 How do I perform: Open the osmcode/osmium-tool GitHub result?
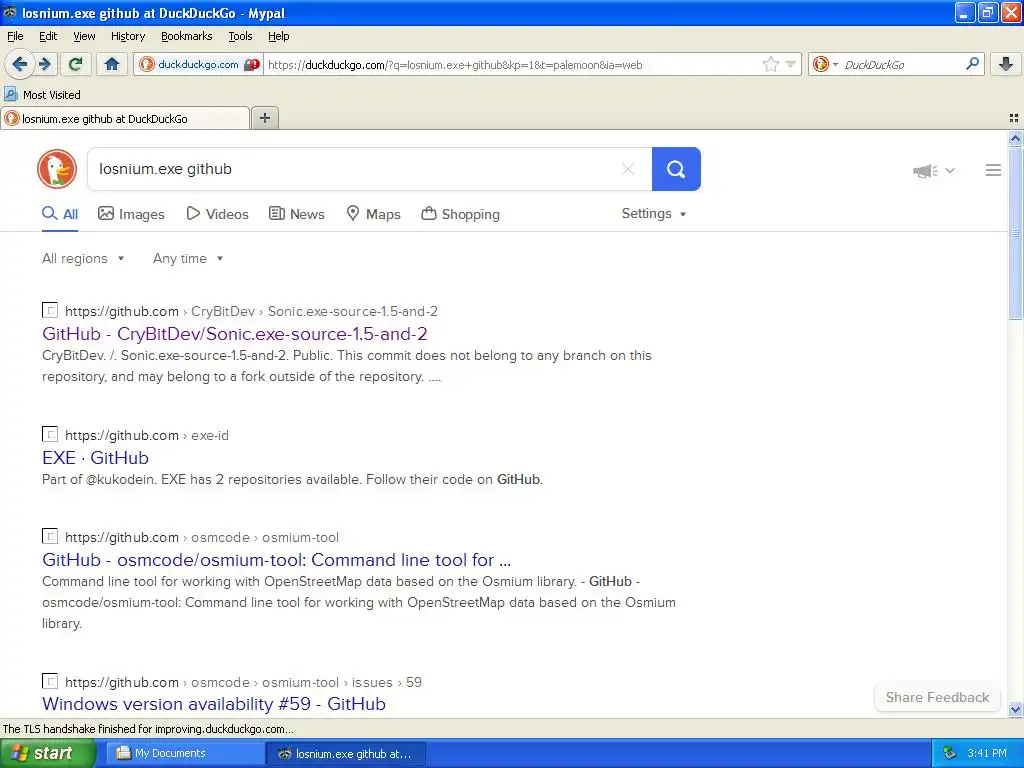[x=276, y=560]
